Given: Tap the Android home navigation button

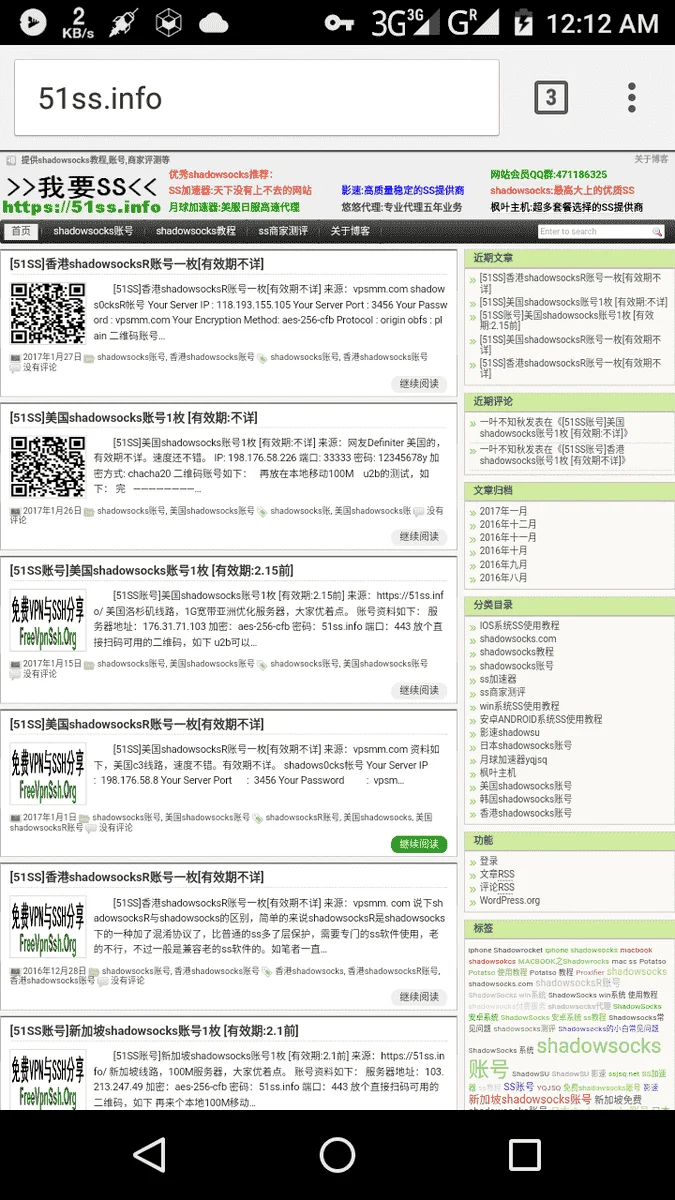Looking at the screenshot, I should click(337, 1155).
